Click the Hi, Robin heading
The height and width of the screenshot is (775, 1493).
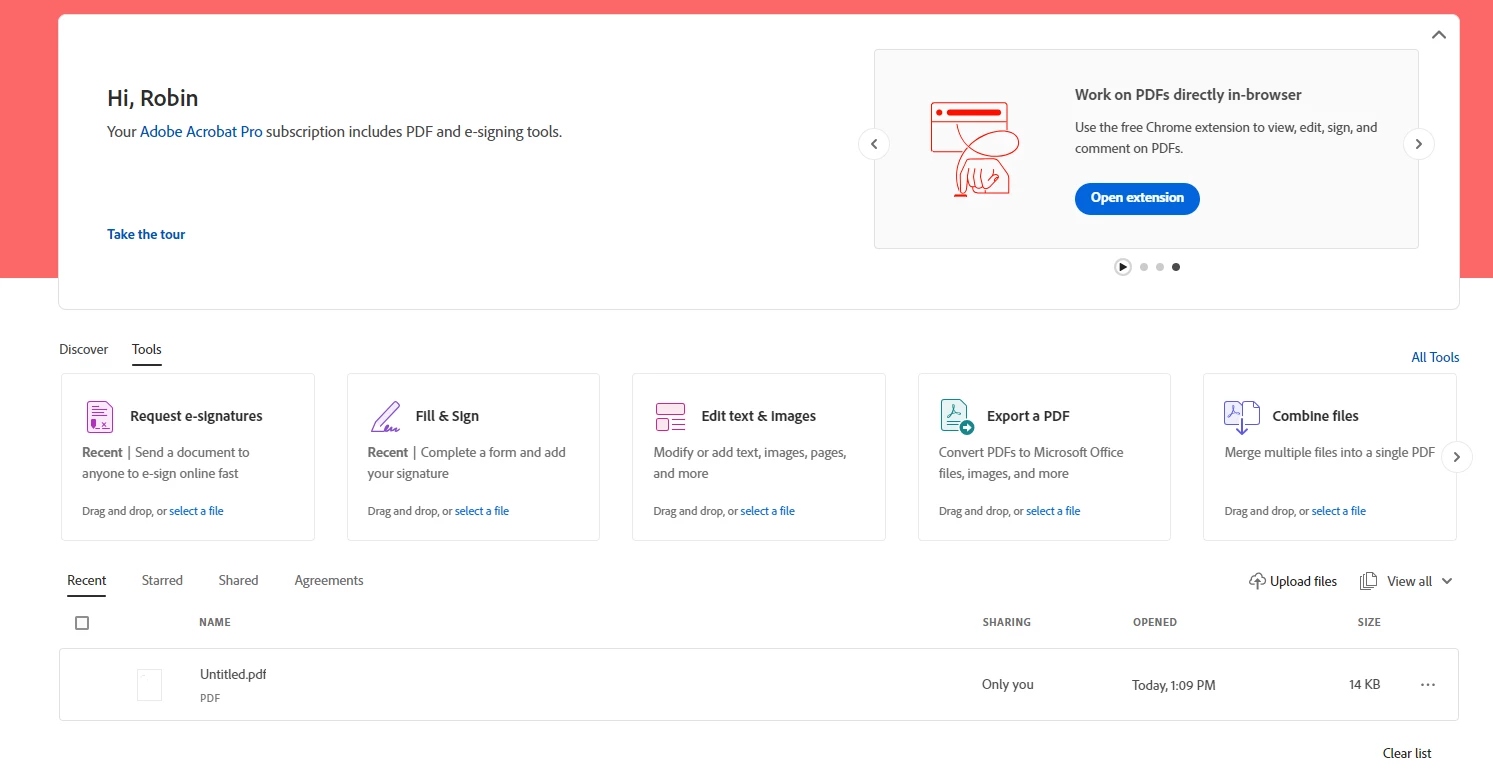click(153, 98)
